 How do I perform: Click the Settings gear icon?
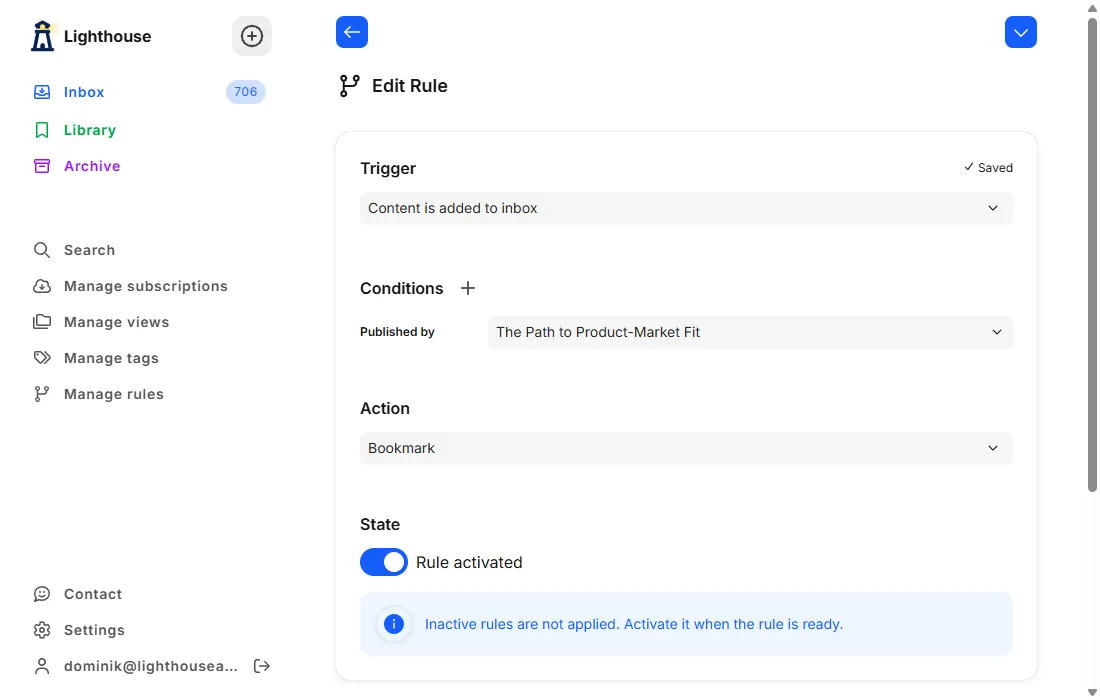(x=42, y=630)
